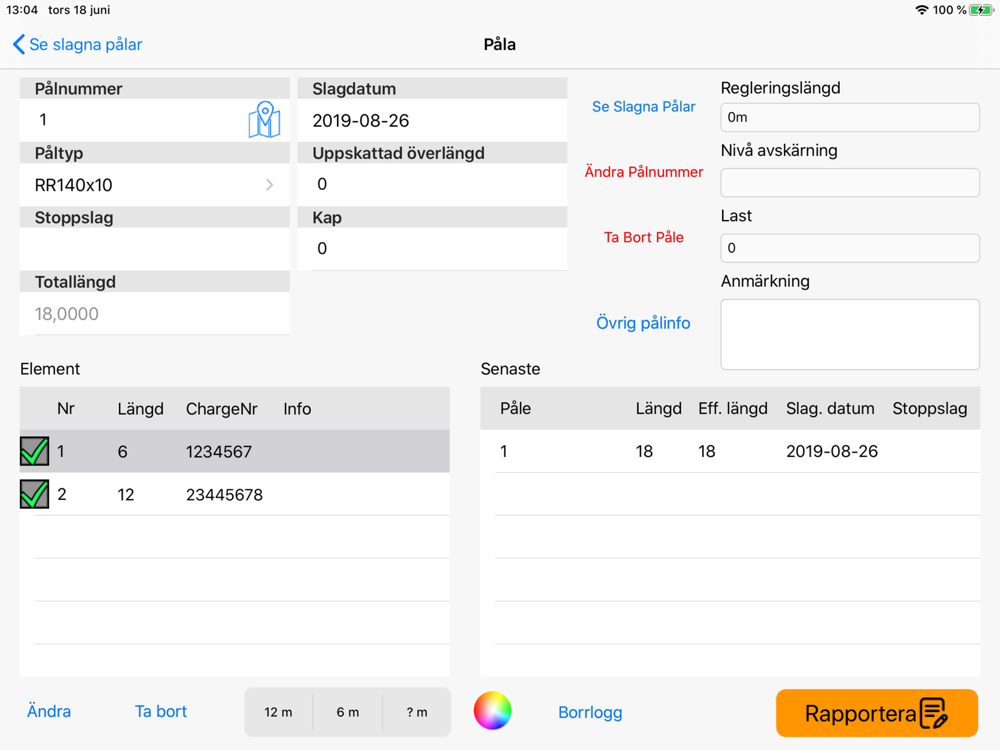Click the report icon on Rapportera button
The image size is (1000, 750).
tap(934, 713)
